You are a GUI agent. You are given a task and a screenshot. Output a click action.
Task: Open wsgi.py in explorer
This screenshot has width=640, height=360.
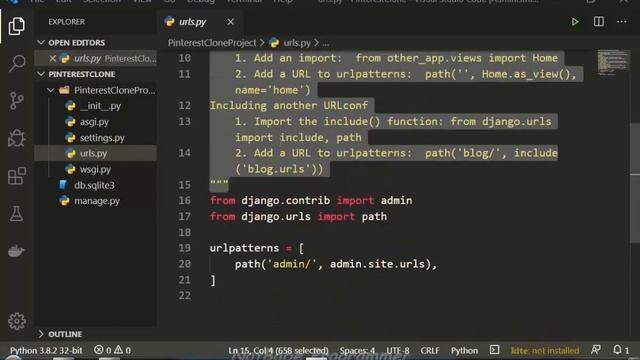(x=95, y=169)
